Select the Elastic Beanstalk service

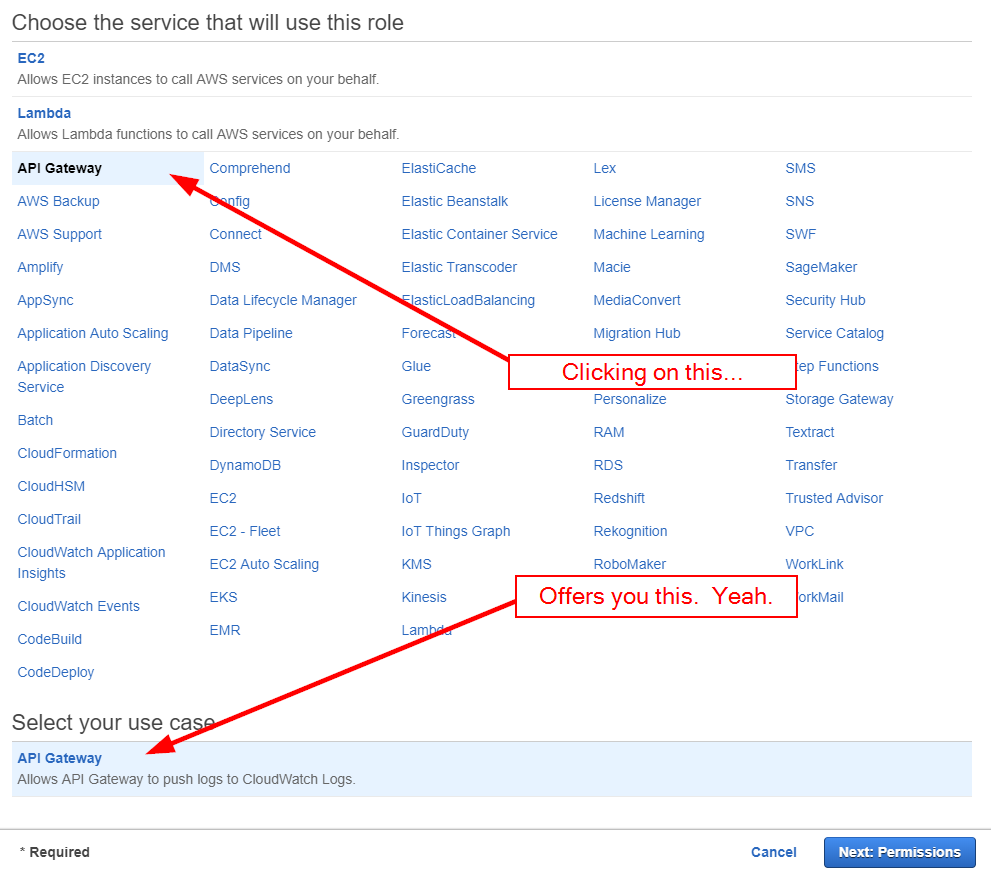(454, 201)
